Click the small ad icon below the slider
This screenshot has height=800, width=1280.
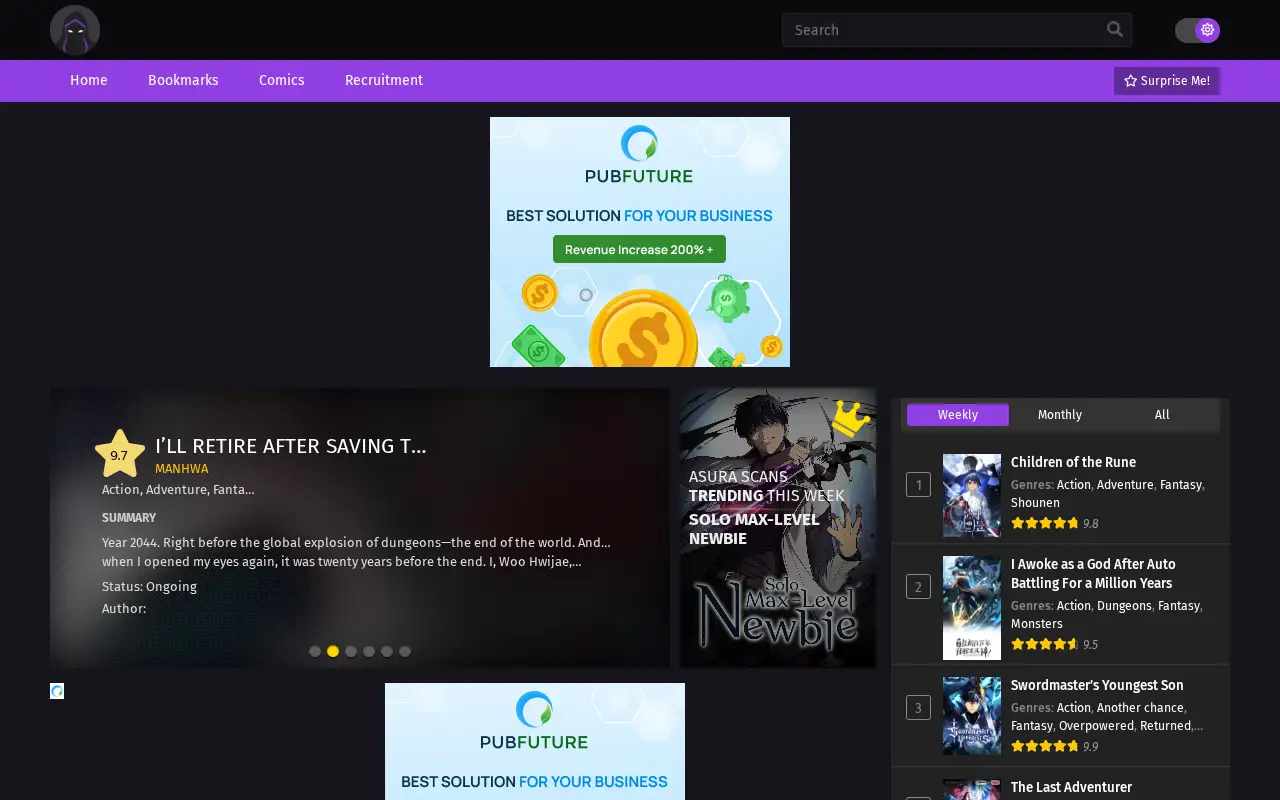click(x=57, y=691)
